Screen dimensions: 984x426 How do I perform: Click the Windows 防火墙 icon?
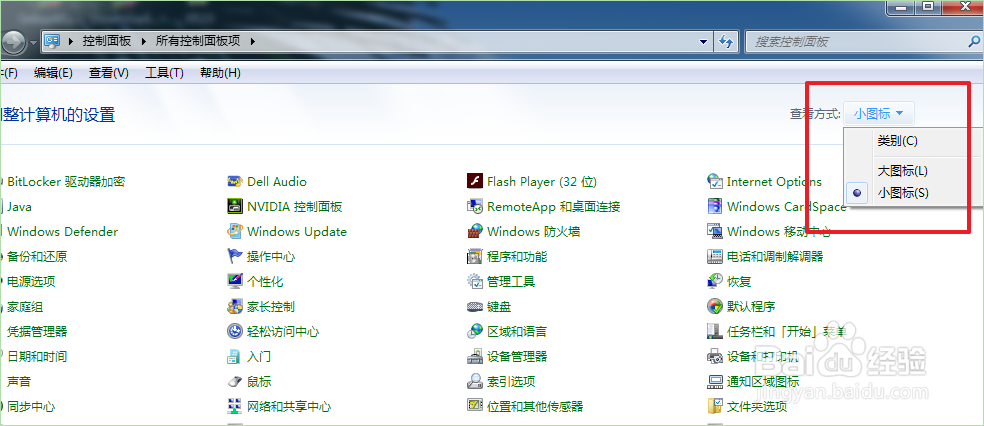coord(474,232)
